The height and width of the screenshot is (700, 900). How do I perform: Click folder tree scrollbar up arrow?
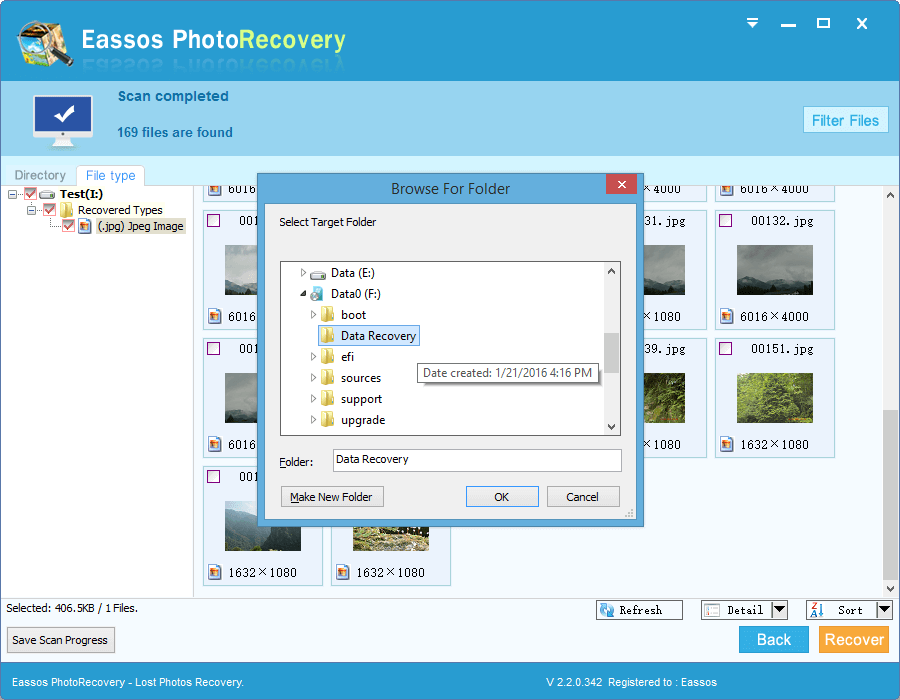[x=611, y=271]
